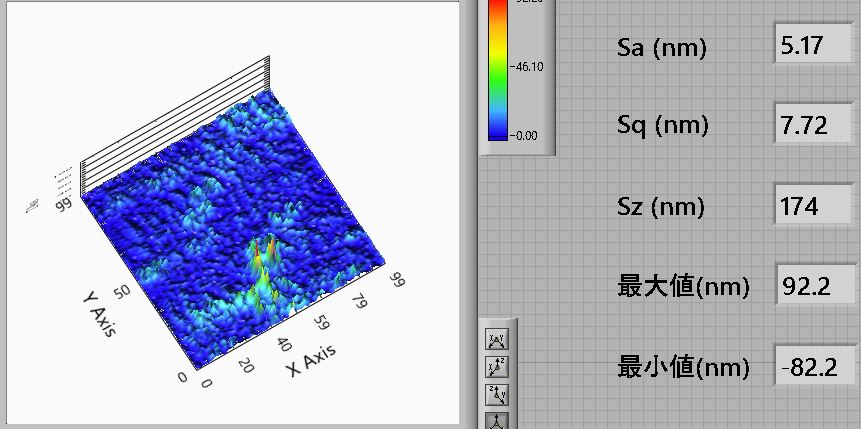Select the XY plane projection icon

click(x=496, y=340)
